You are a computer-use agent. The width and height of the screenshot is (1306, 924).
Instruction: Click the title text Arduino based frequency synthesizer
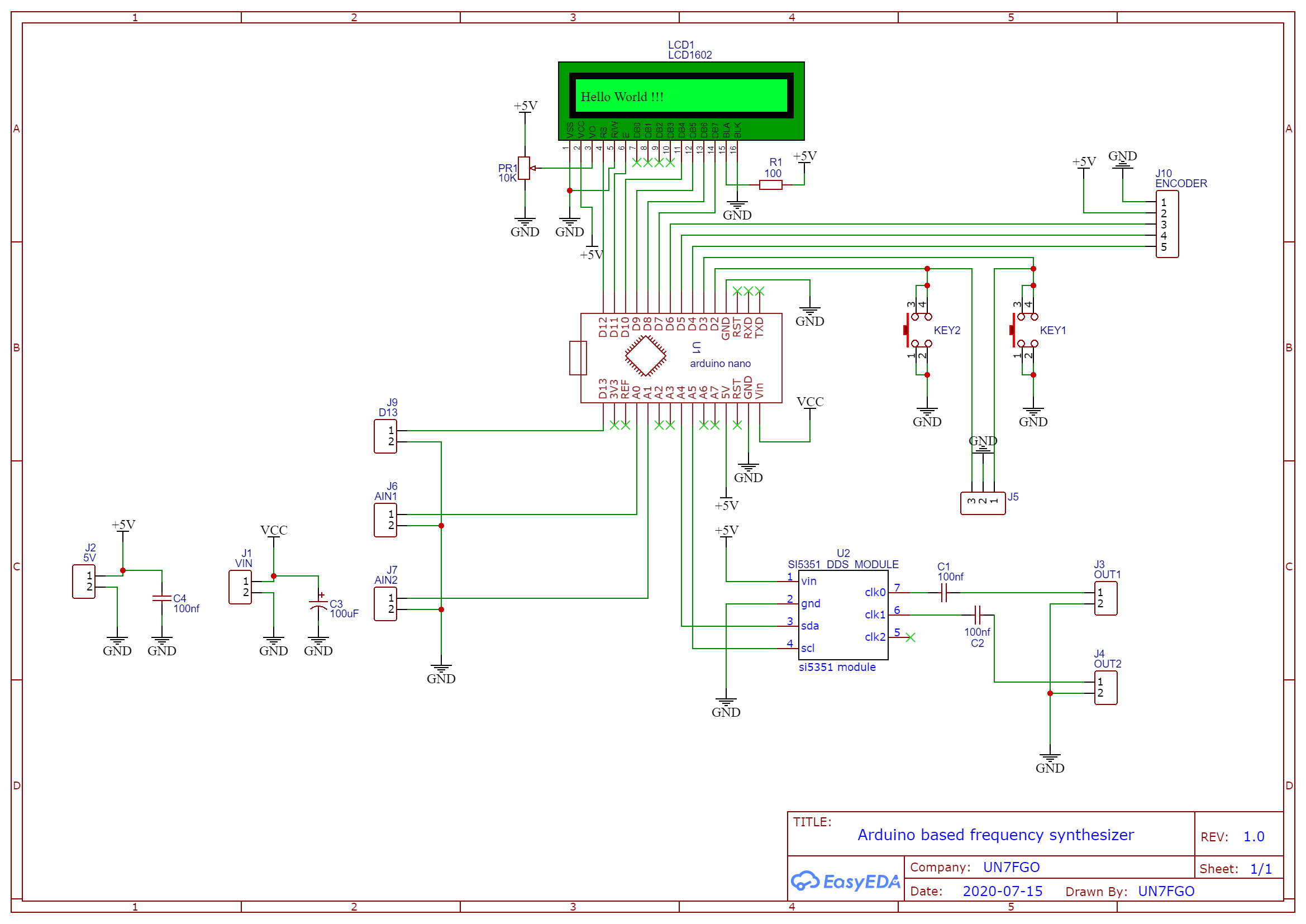coord(995,835)
